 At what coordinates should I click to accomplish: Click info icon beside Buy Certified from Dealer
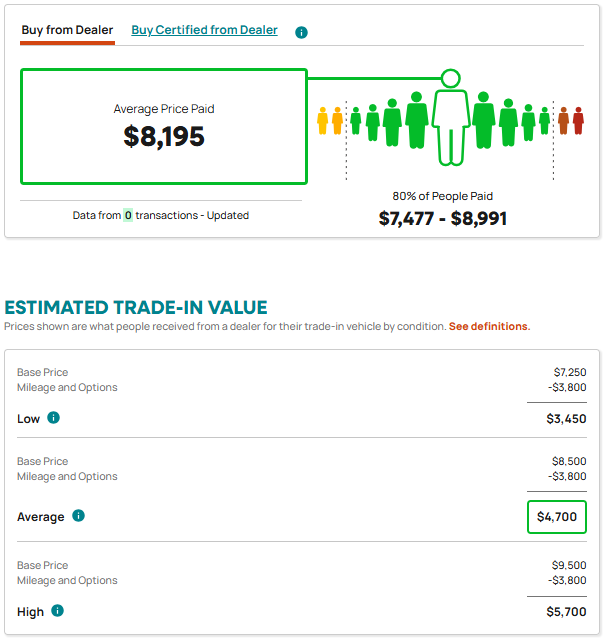(301, 32)
